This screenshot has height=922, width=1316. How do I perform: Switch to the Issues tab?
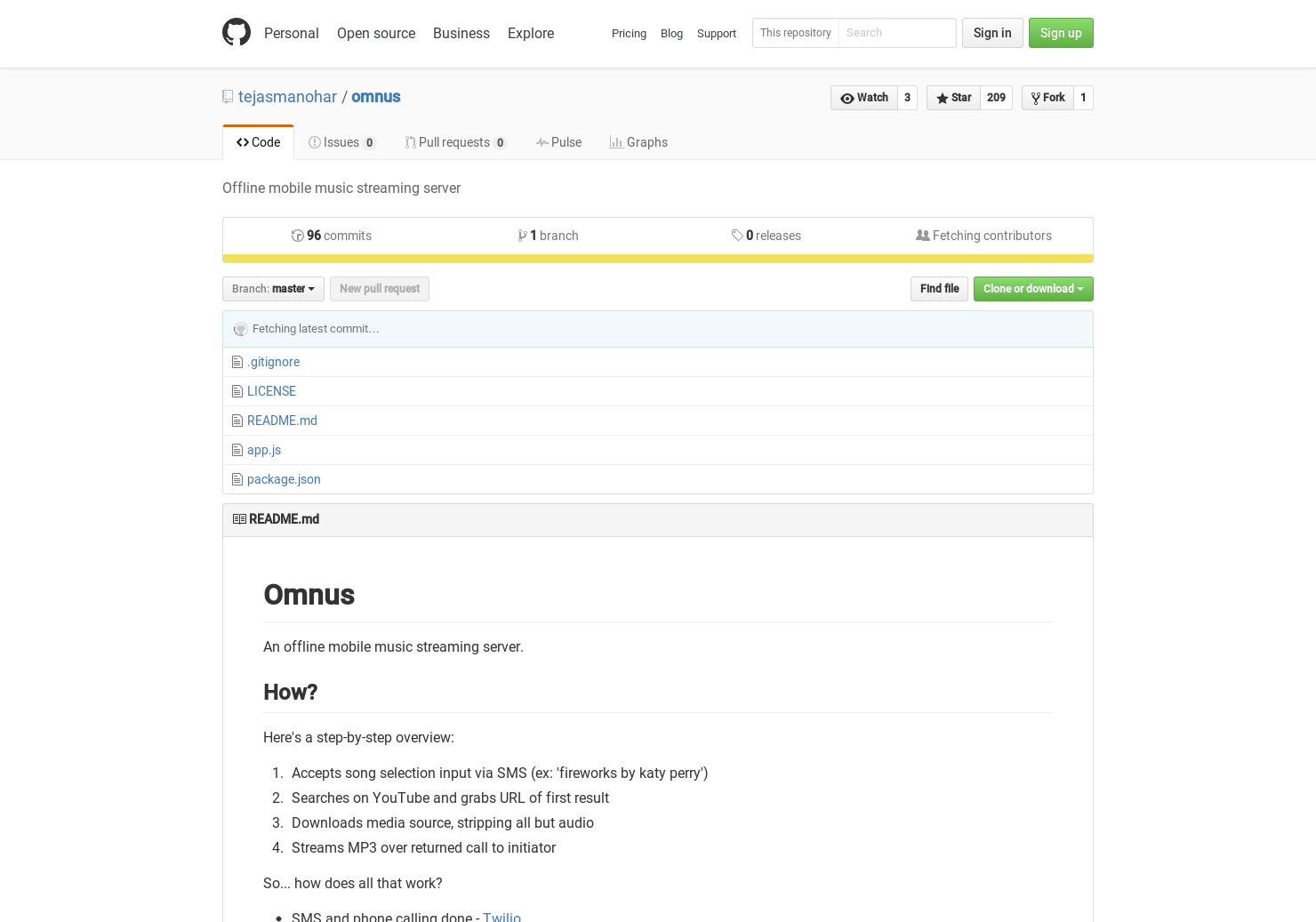click(x=341, y=142)
